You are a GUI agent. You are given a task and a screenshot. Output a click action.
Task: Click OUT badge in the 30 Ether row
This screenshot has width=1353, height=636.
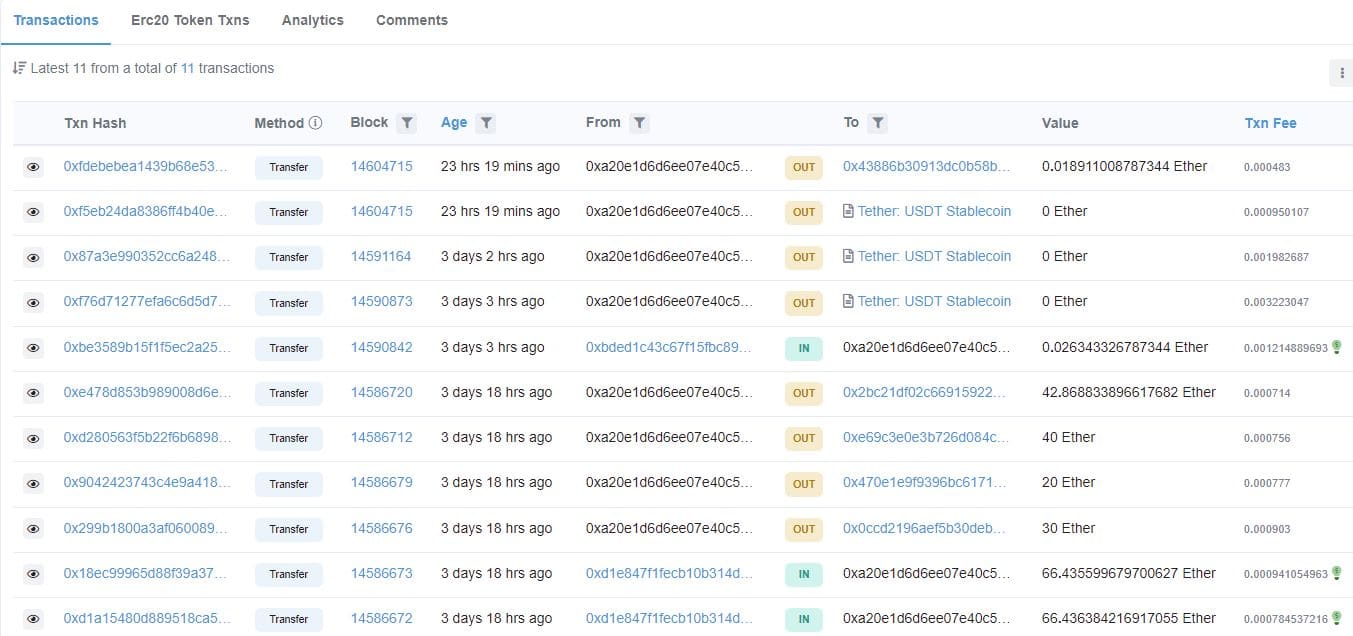(804, 529)
